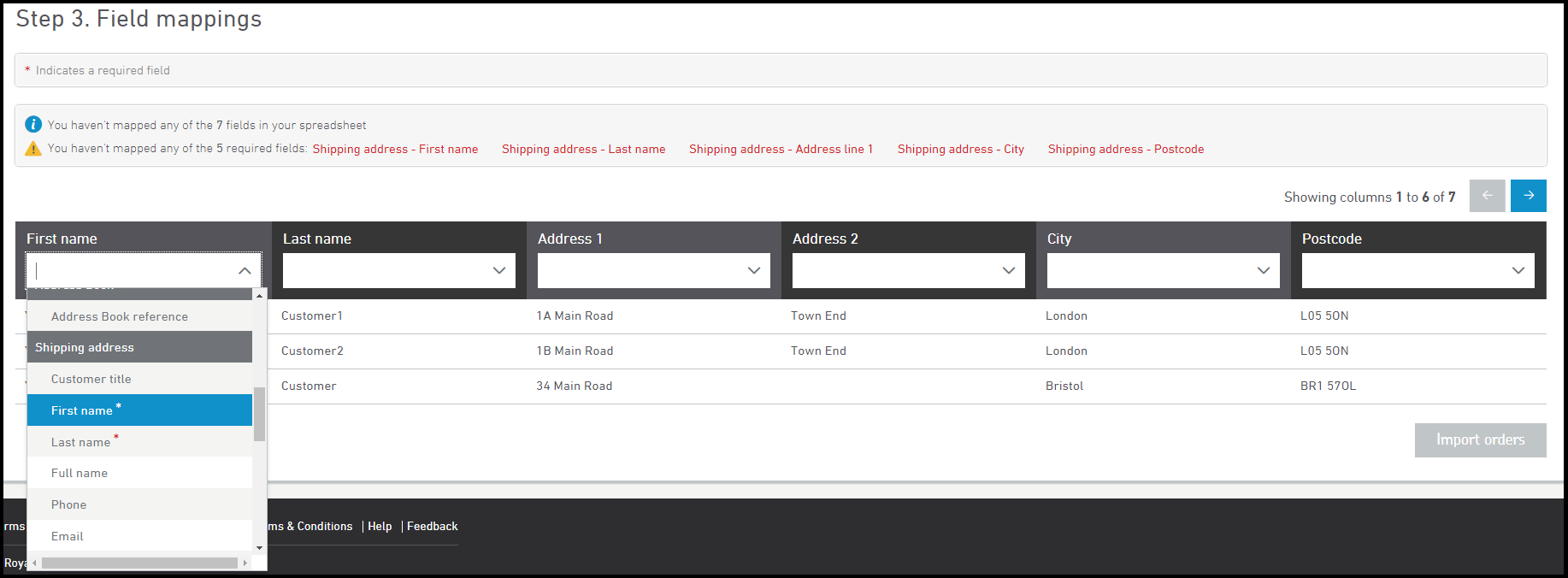Click the dropdown list vertical scrollbar thumb
1568x578 pixels.
259,414
